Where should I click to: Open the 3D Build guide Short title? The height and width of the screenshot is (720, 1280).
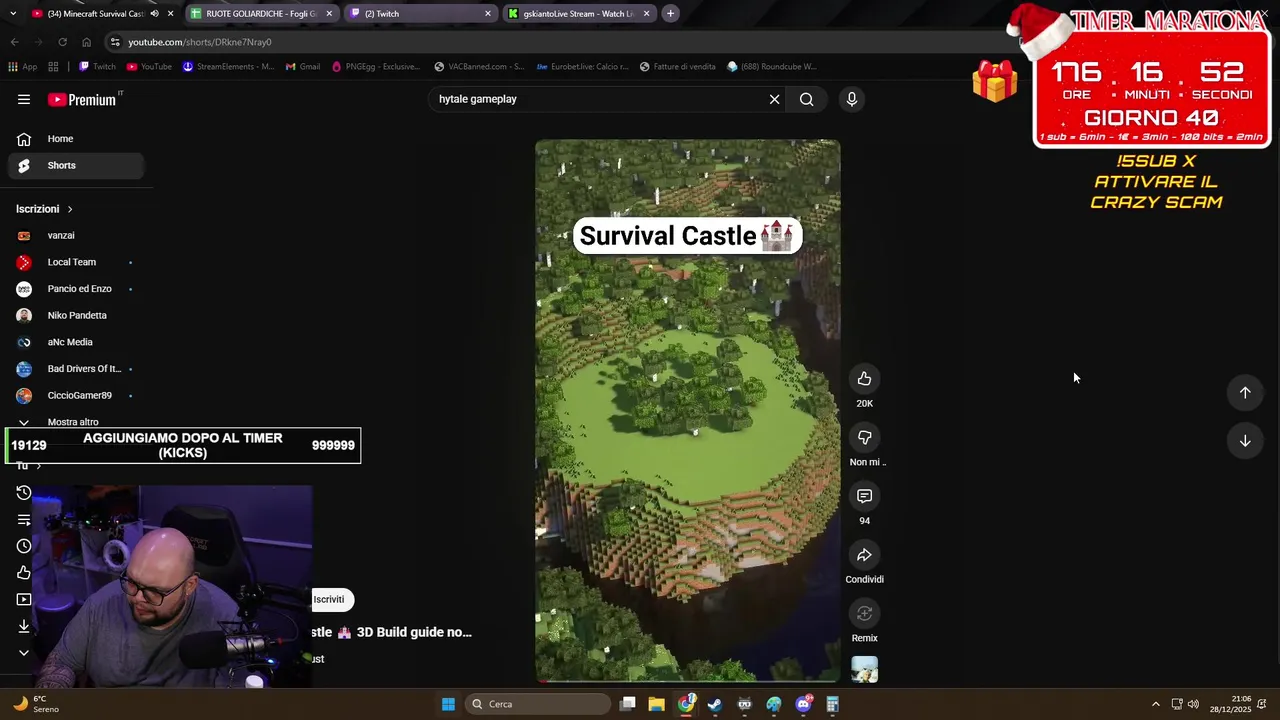tap(391, 632)
